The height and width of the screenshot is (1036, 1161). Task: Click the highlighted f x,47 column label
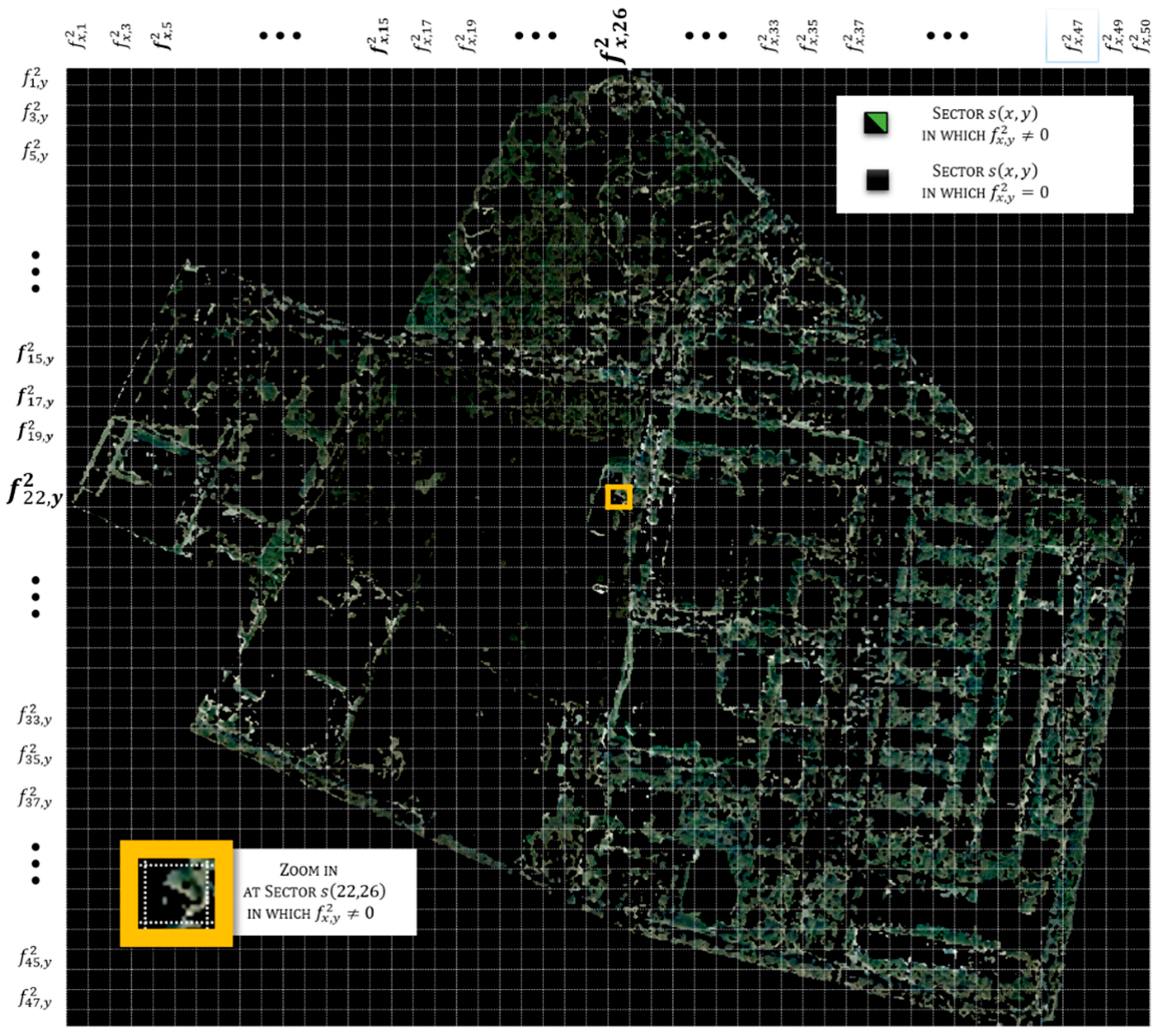(1072, 36)
